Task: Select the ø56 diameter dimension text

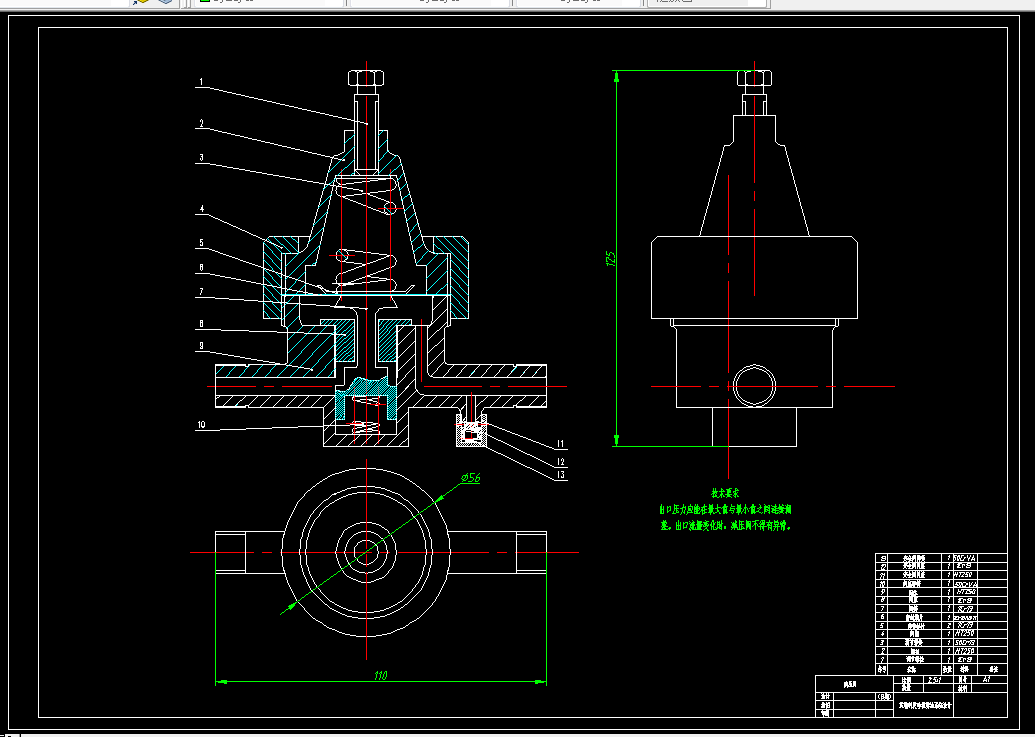Action: [x=471, y=478]
